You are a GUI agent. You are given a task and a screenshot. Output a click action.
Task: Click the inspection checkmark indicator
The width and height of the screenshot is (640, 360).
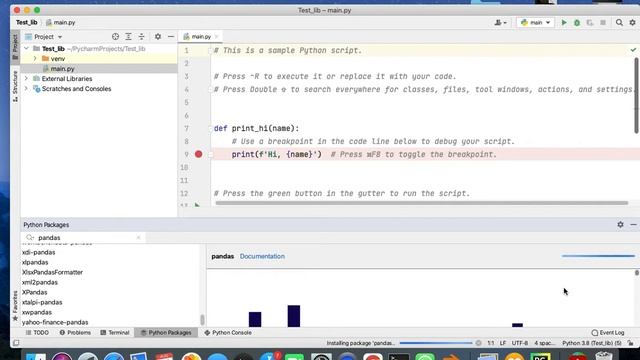click(x=633, y=50)
